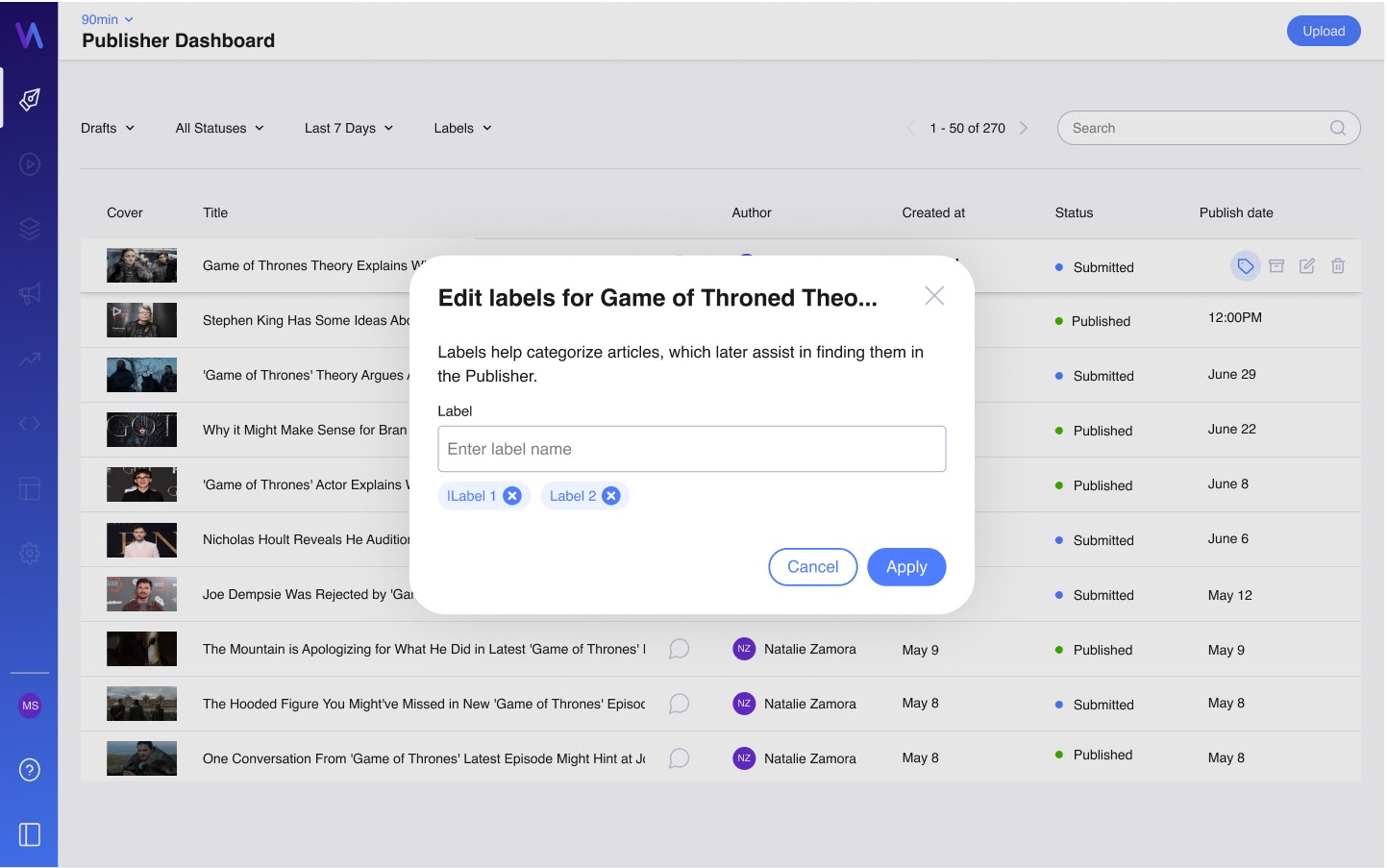Click the Cover column header
The height and width of the screenshot is (868, 1388).
[125, 212]
